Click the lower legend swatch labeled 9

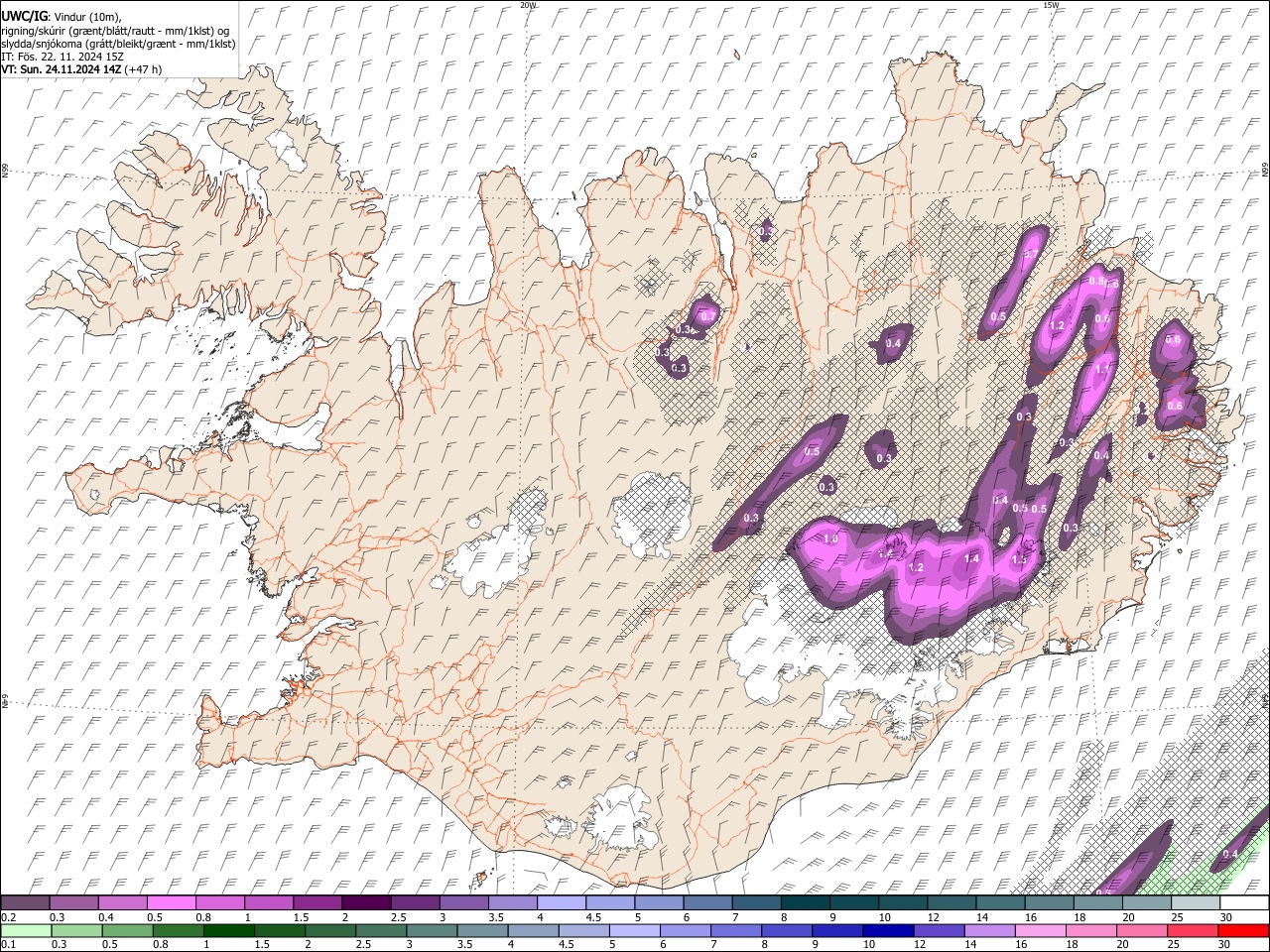pyautogui.click(x=836, y=930)
